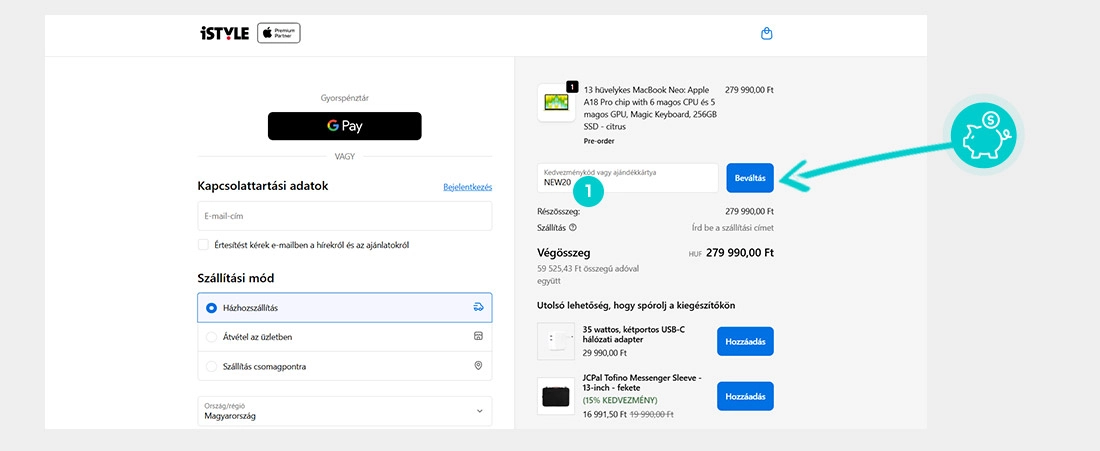Select Átvétel az üzletben radio option
Viewport: 1100px width, 451px height.
coord(211,337)
